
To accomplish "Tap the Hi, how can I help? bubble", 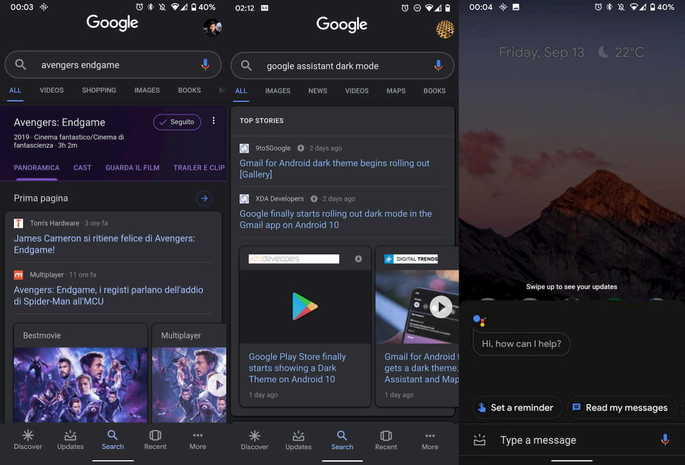I will click(x=521, y=344).
